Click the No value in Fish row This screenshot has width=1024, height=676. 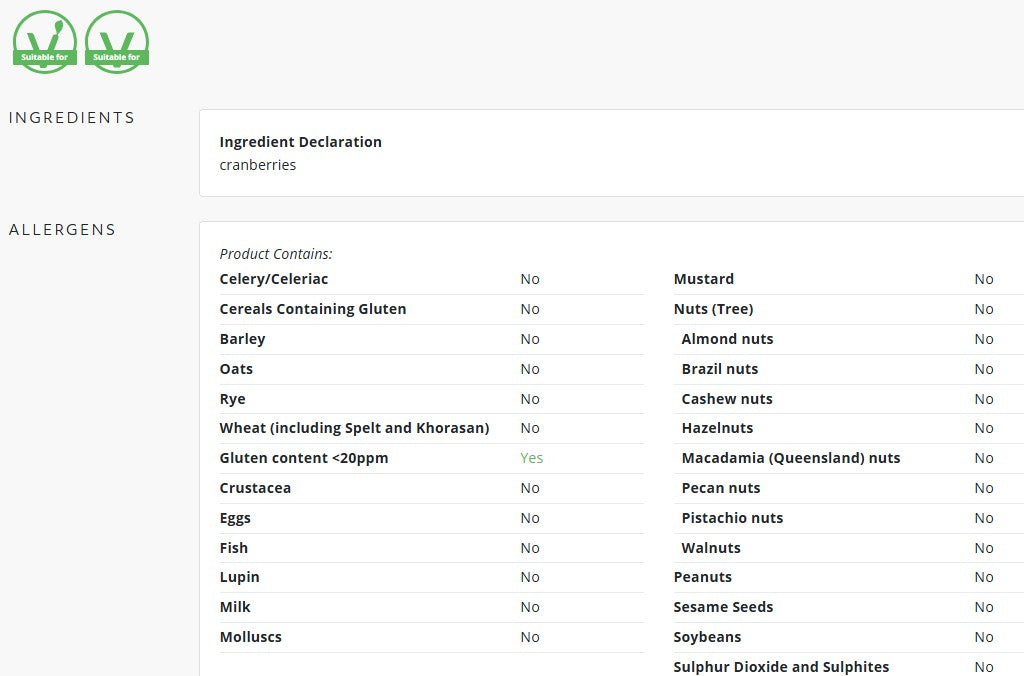(530, 548)
